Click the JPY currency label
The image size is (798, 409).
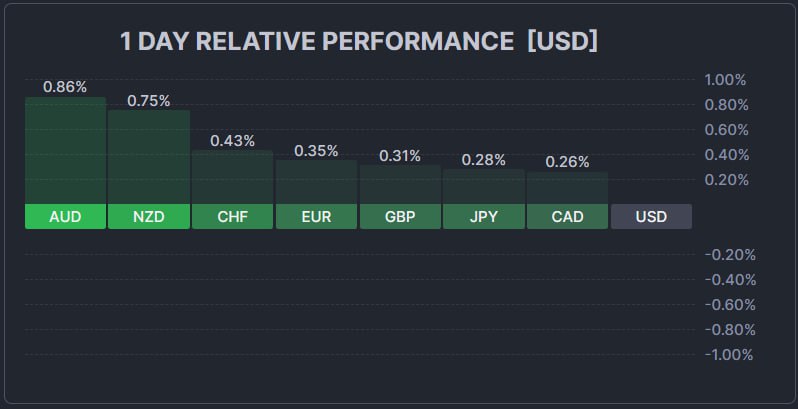point(483,216)
